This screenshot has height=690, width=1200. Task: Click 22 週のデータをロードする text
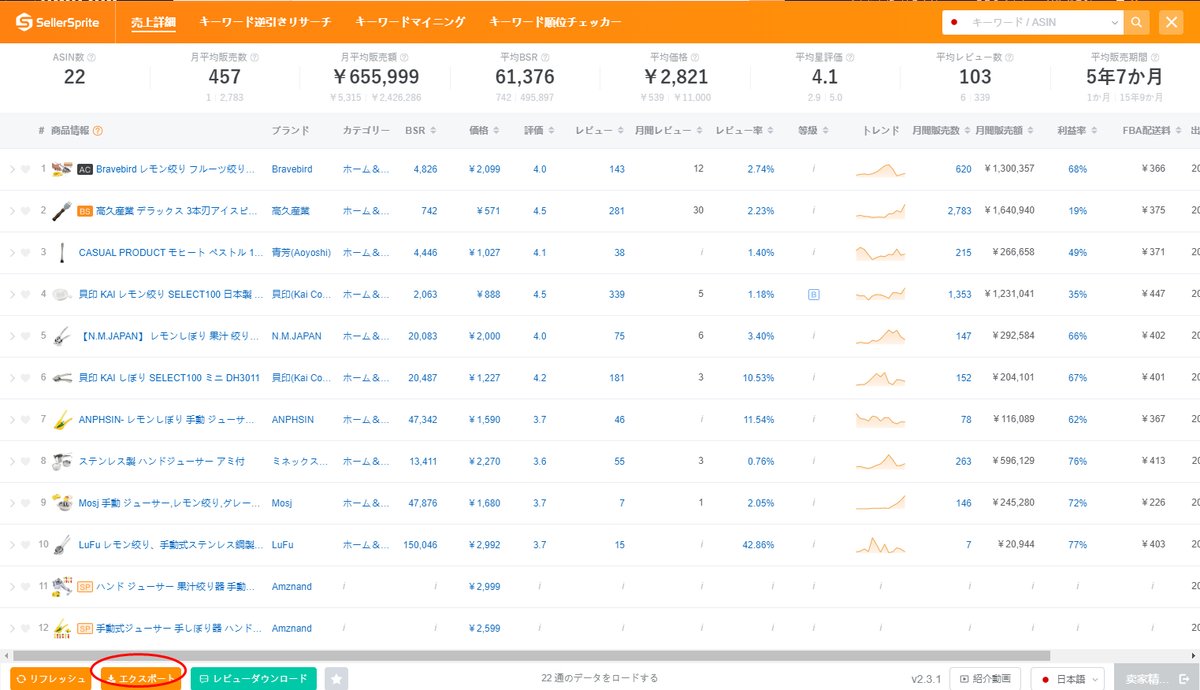(600, 678)
